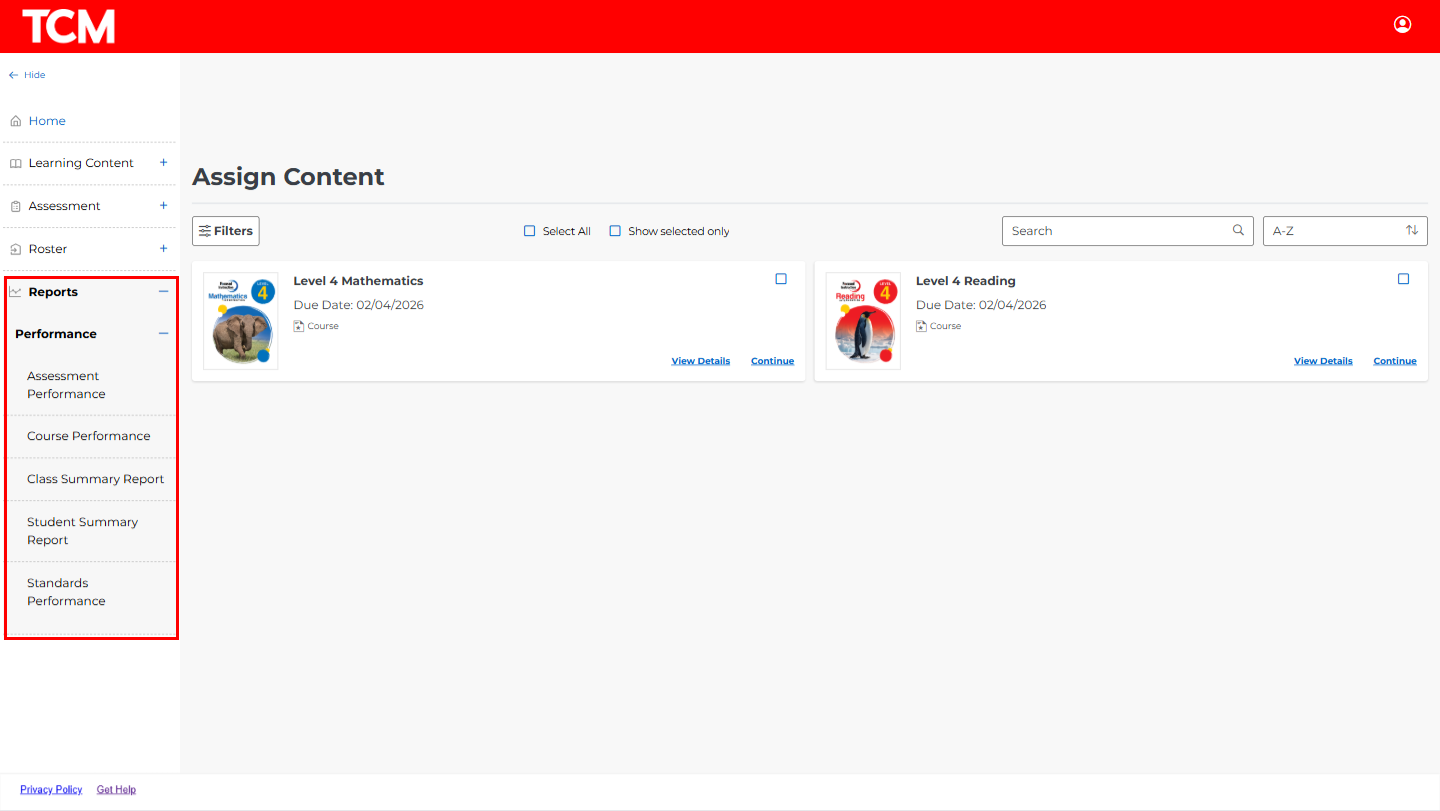Expand the Learning Content menu

point(164,163)
